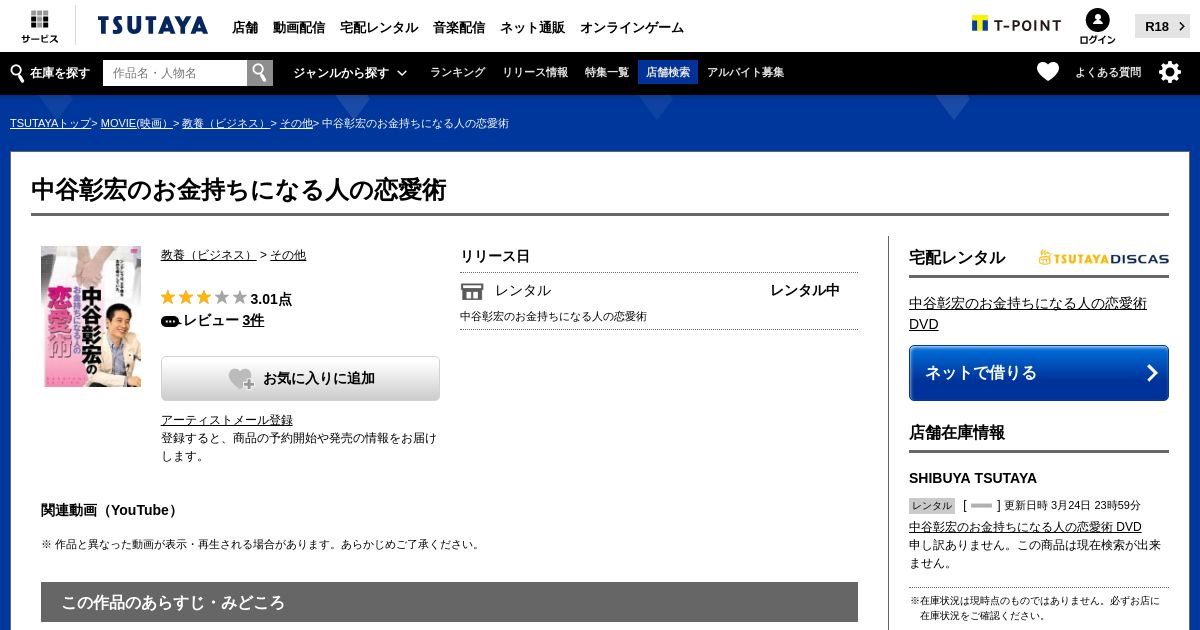This screenshot has width=1200, height=630.
Task: Open アルバイト募集 link
Action: (x=745, y=73)
